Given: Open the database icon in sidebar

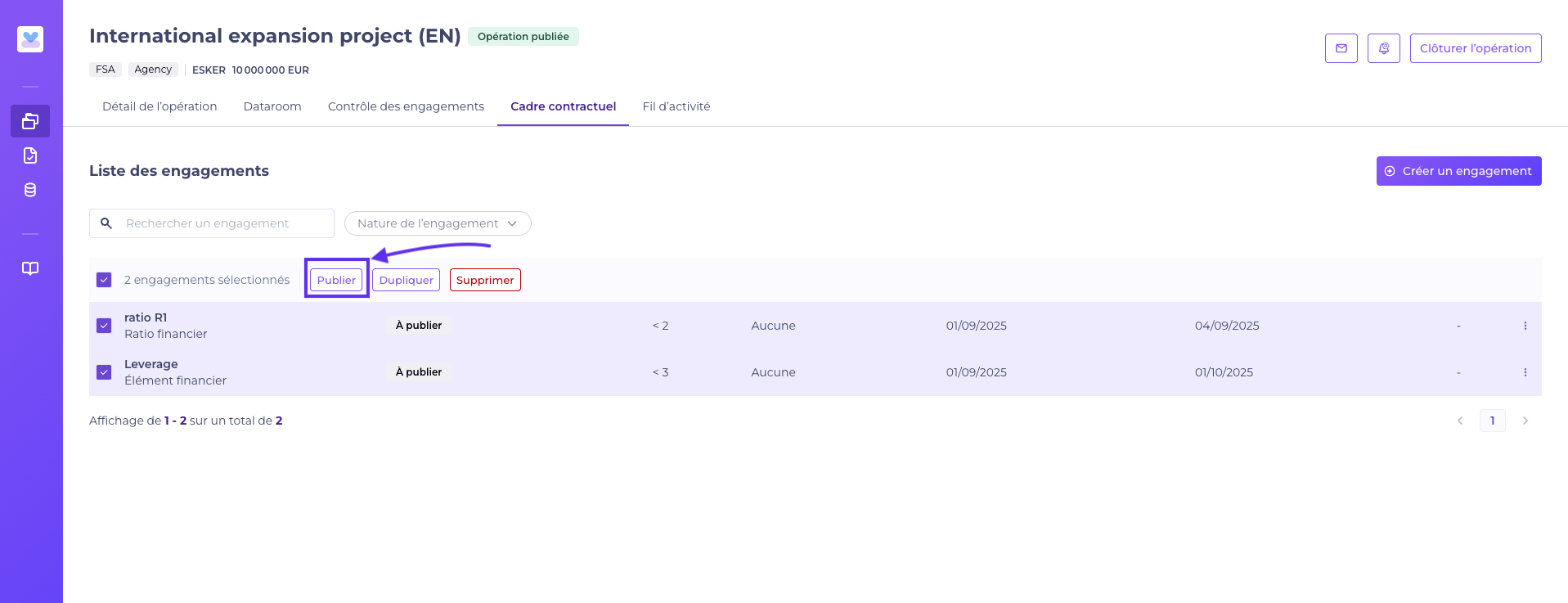Looking at the screenshot, I should click(x=30, y=190).
